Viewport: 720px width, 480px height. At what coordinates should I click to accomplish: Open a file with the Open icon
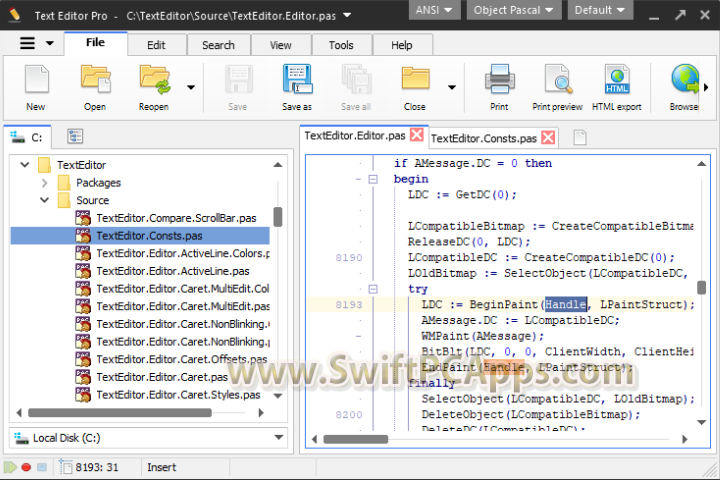96,79
